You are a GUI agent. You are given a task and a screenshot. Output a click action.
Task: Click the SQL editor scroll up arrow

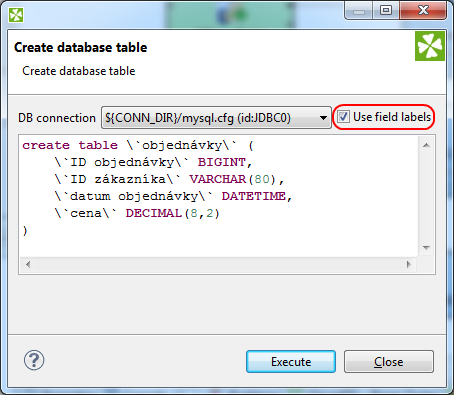(426, 145)
